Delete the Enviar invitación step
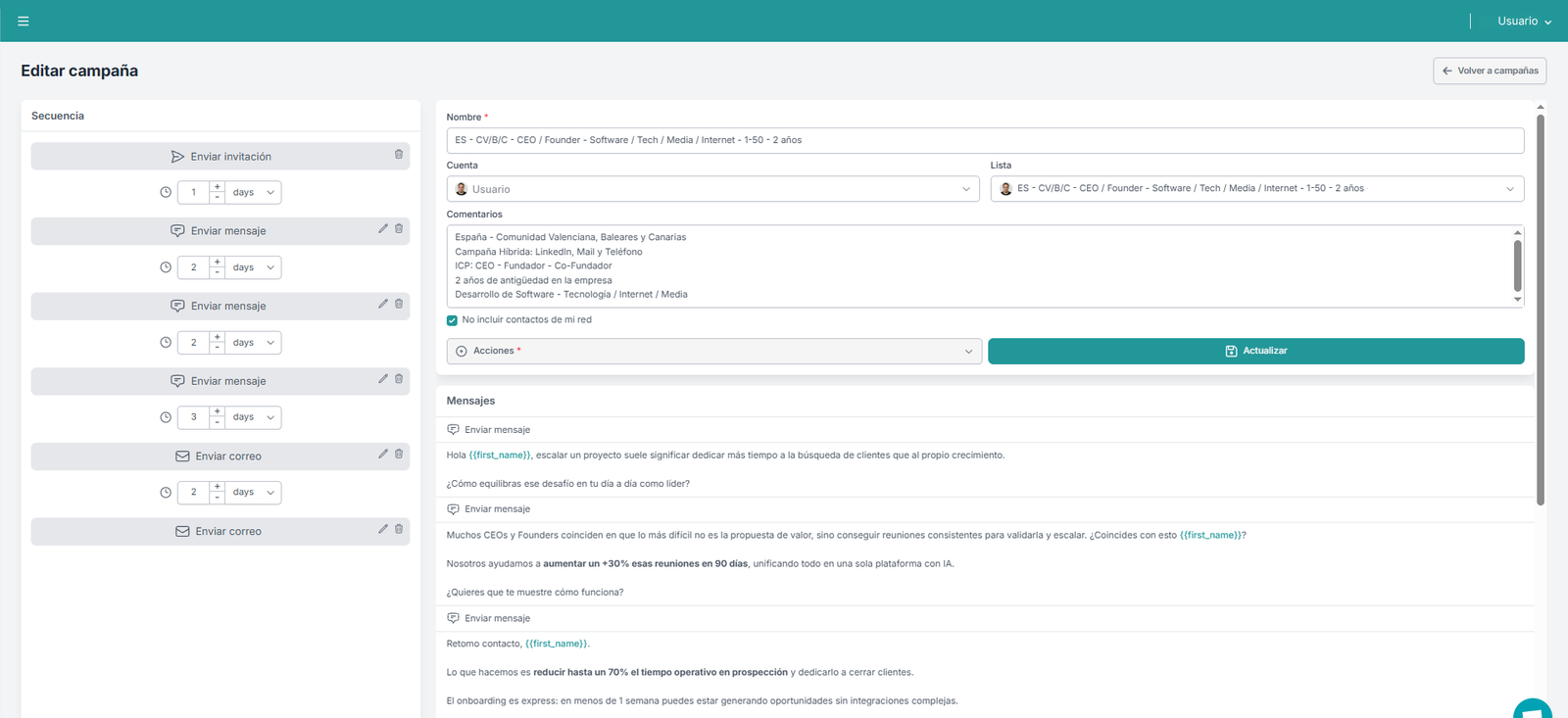 [399, 155]
